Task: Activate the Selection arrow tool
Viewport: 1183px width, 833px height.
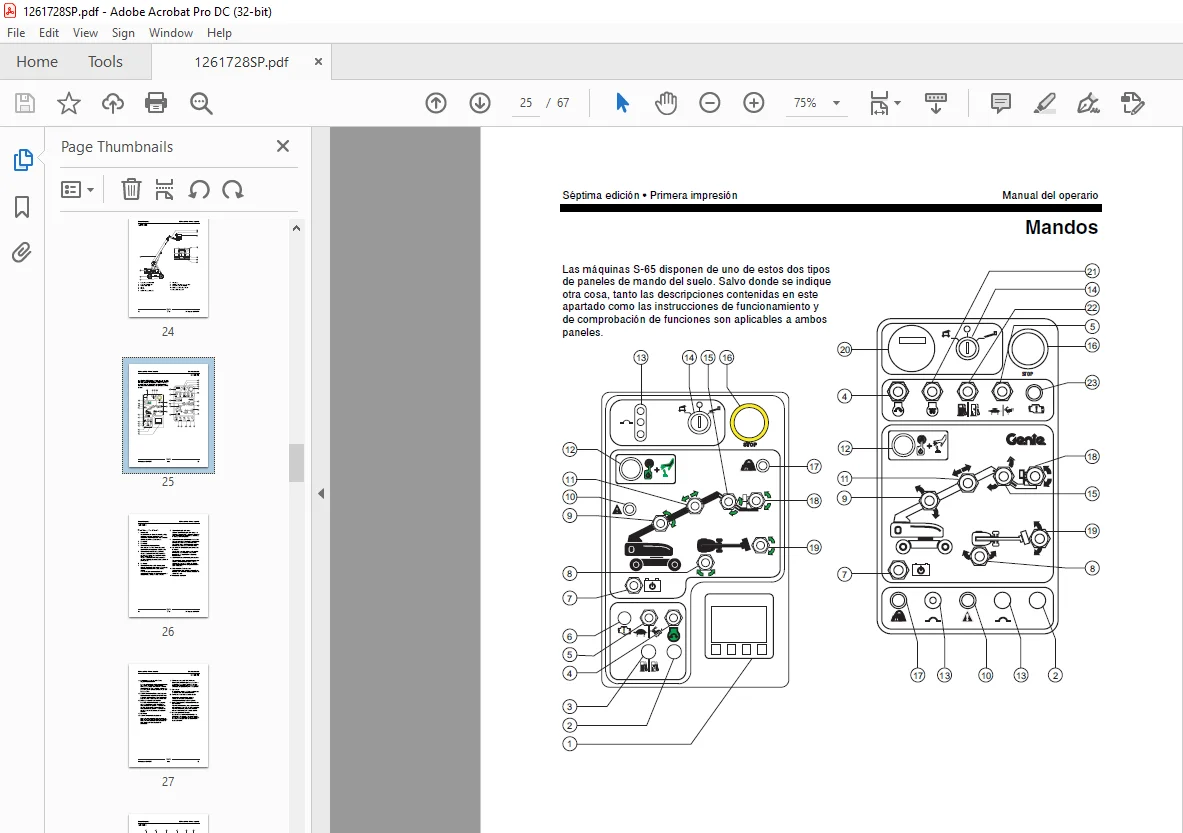Action: (x=622, y=103)
